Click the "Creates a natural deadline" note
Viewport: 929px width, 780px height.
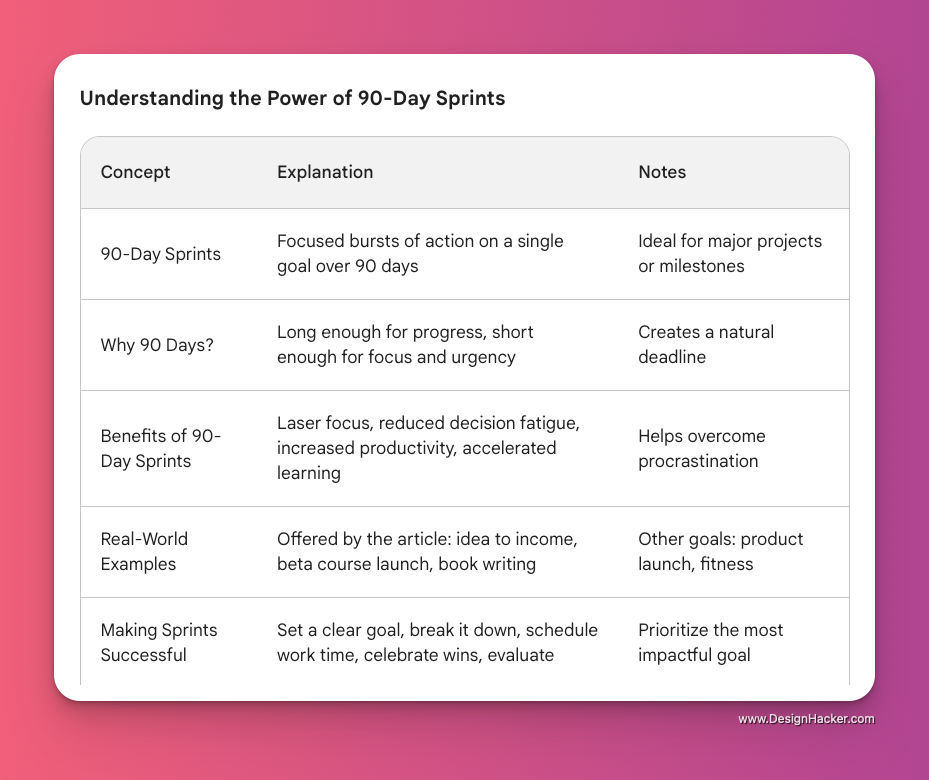[706, 345]
